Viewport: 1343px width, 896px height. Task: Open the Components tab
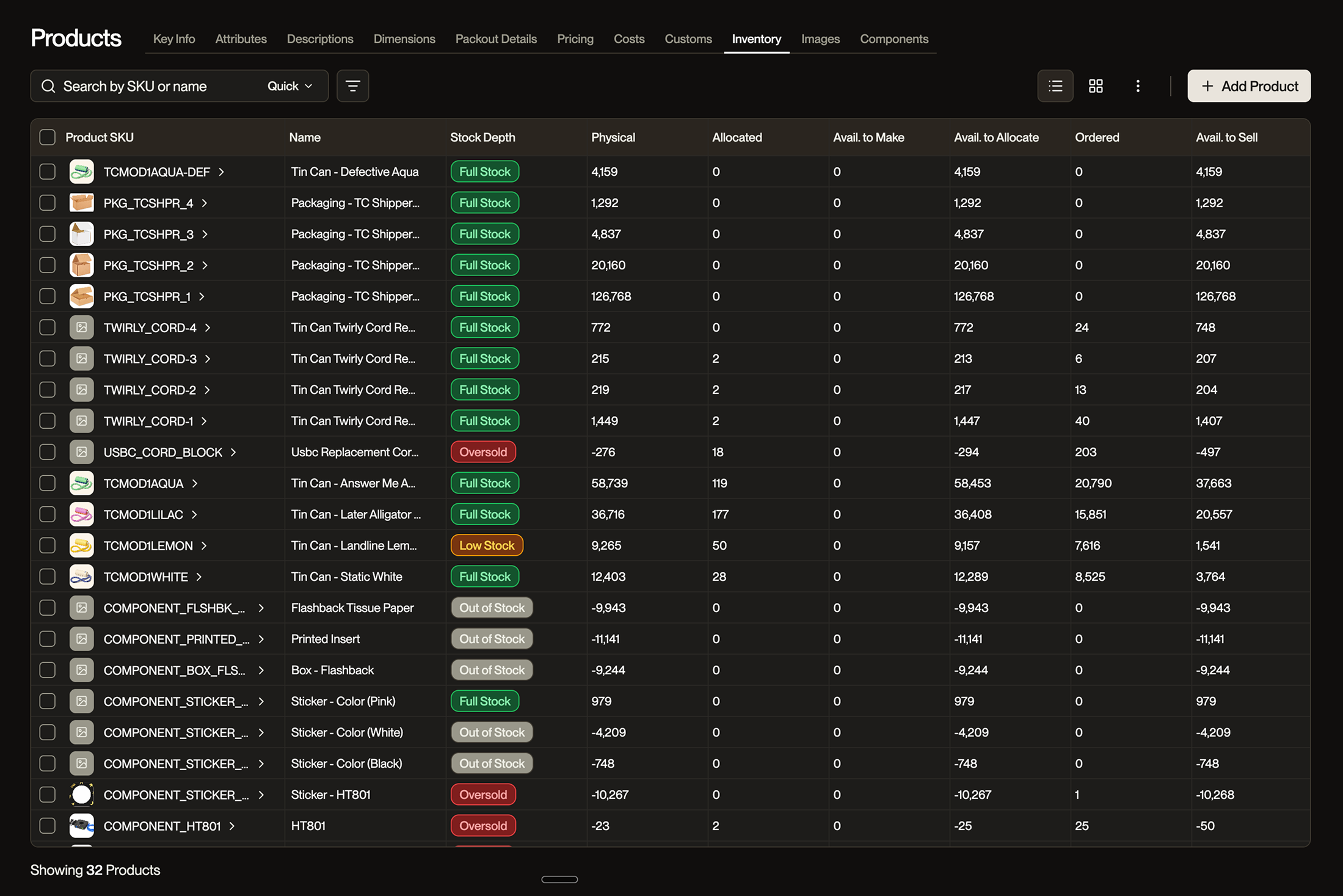coord(894,39)
